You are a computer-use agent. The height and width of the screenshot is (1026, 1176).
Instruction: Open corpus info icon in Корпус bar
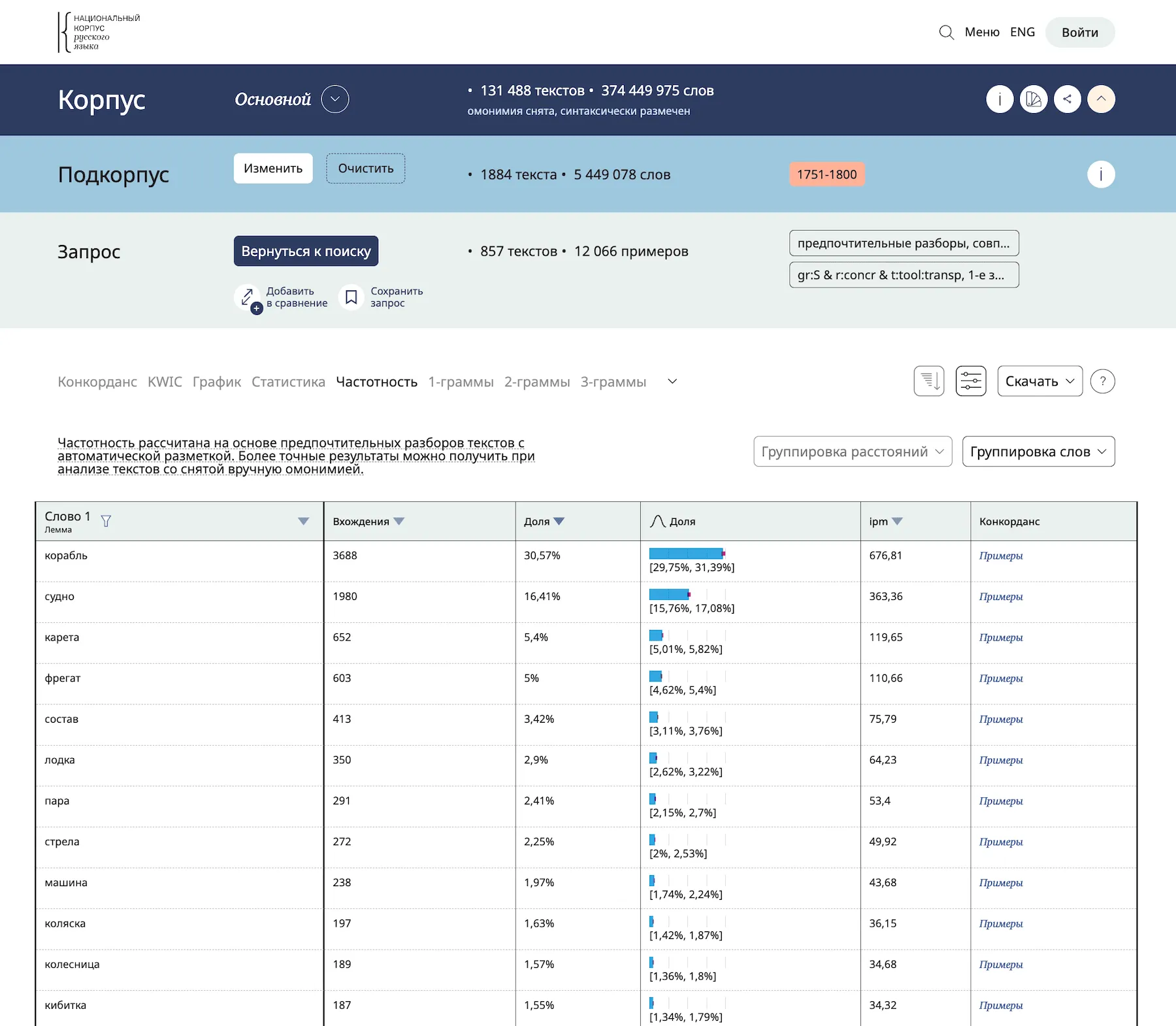pos(1000,99)
